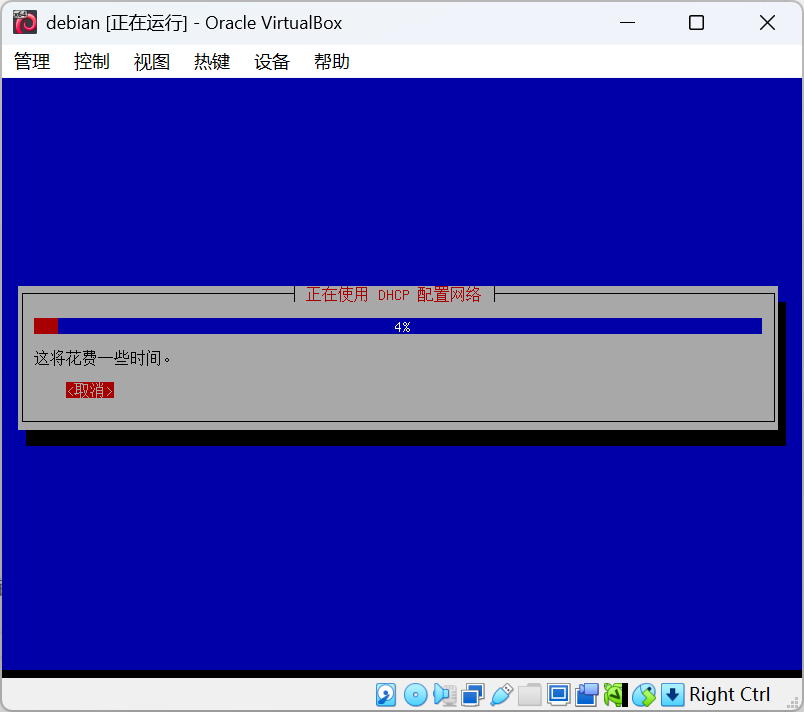
Task: Maximize the VirtualBox window
Action: 696,23
